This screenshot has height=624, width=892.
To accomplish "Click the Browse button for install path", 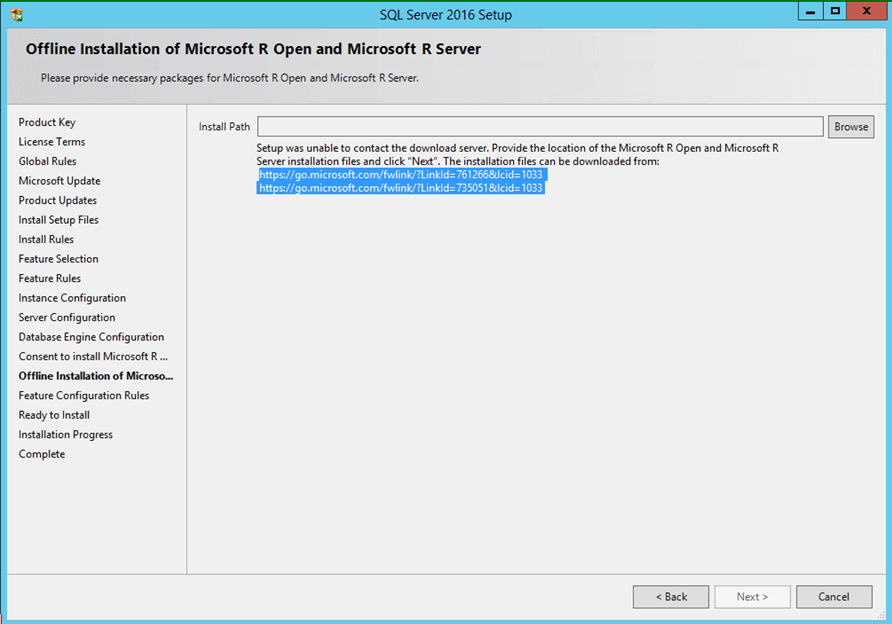I will tap(850, 126).
